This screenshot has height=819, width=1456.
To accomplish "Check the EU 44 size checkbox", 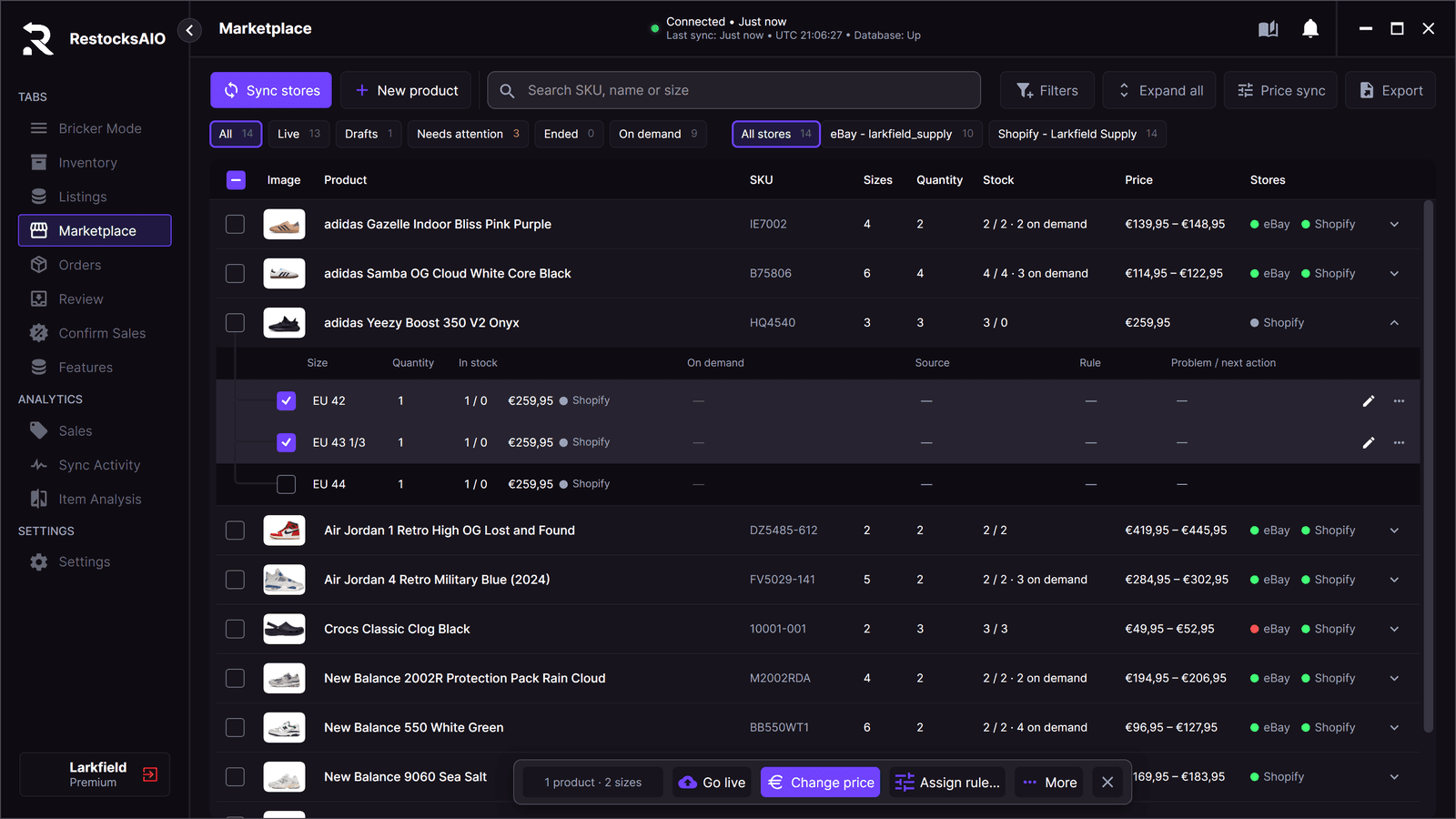I will [287, 485].
